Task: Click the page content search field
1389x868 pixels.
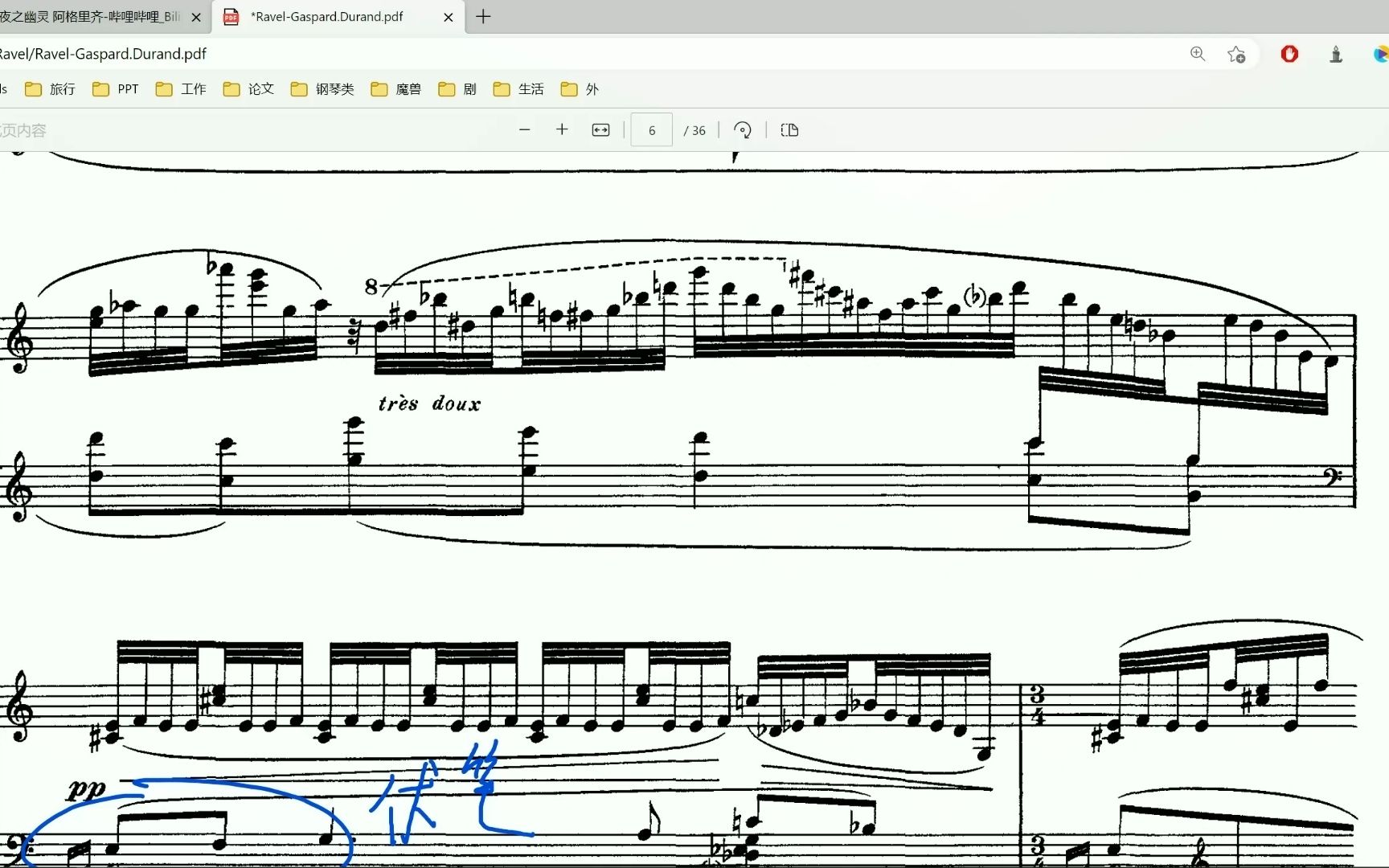Action: coord(24,130)
